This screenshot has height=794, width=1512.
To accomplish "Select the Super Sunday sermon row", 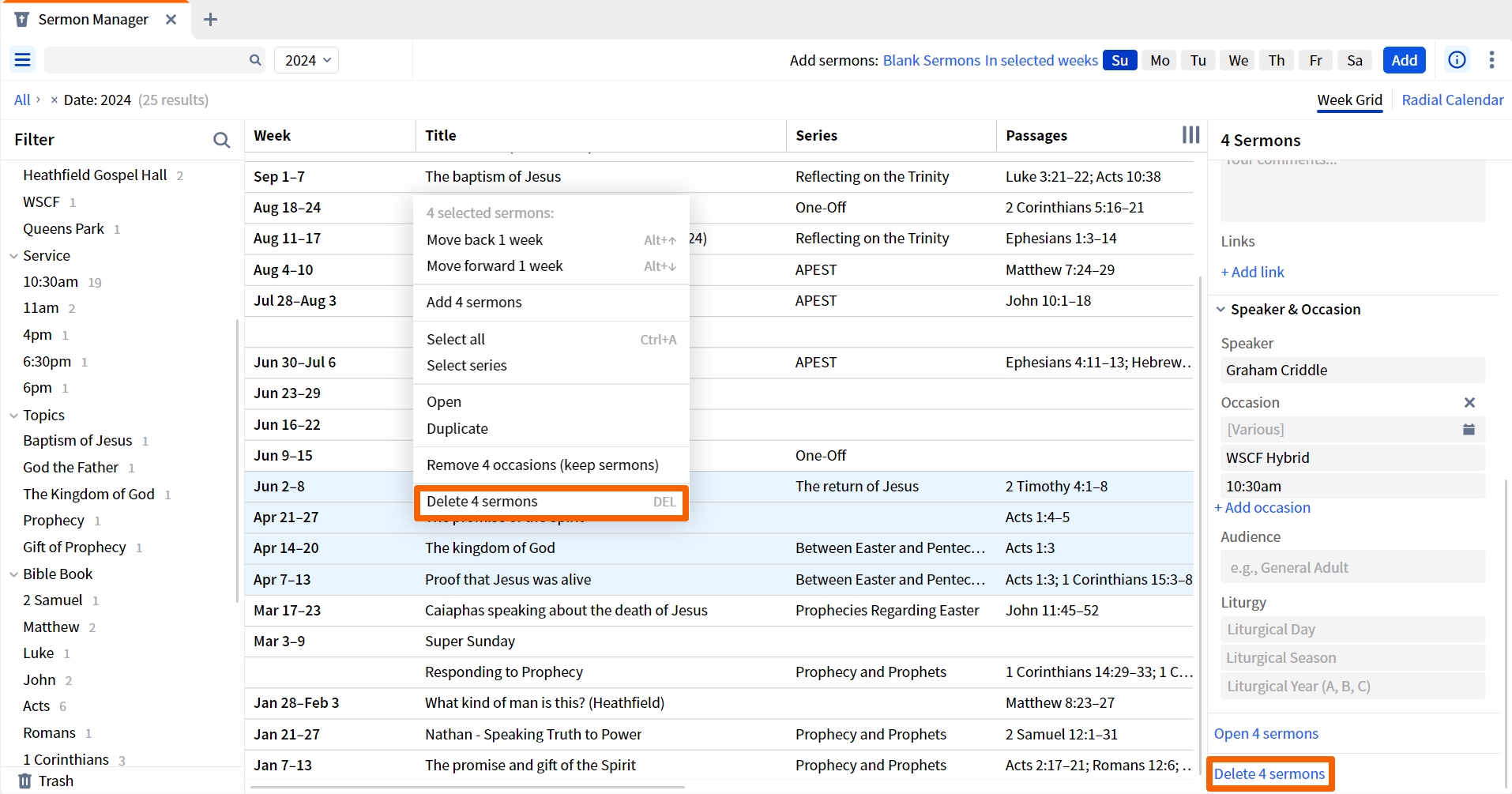I will pyautogui.click(x=719, y=642).
